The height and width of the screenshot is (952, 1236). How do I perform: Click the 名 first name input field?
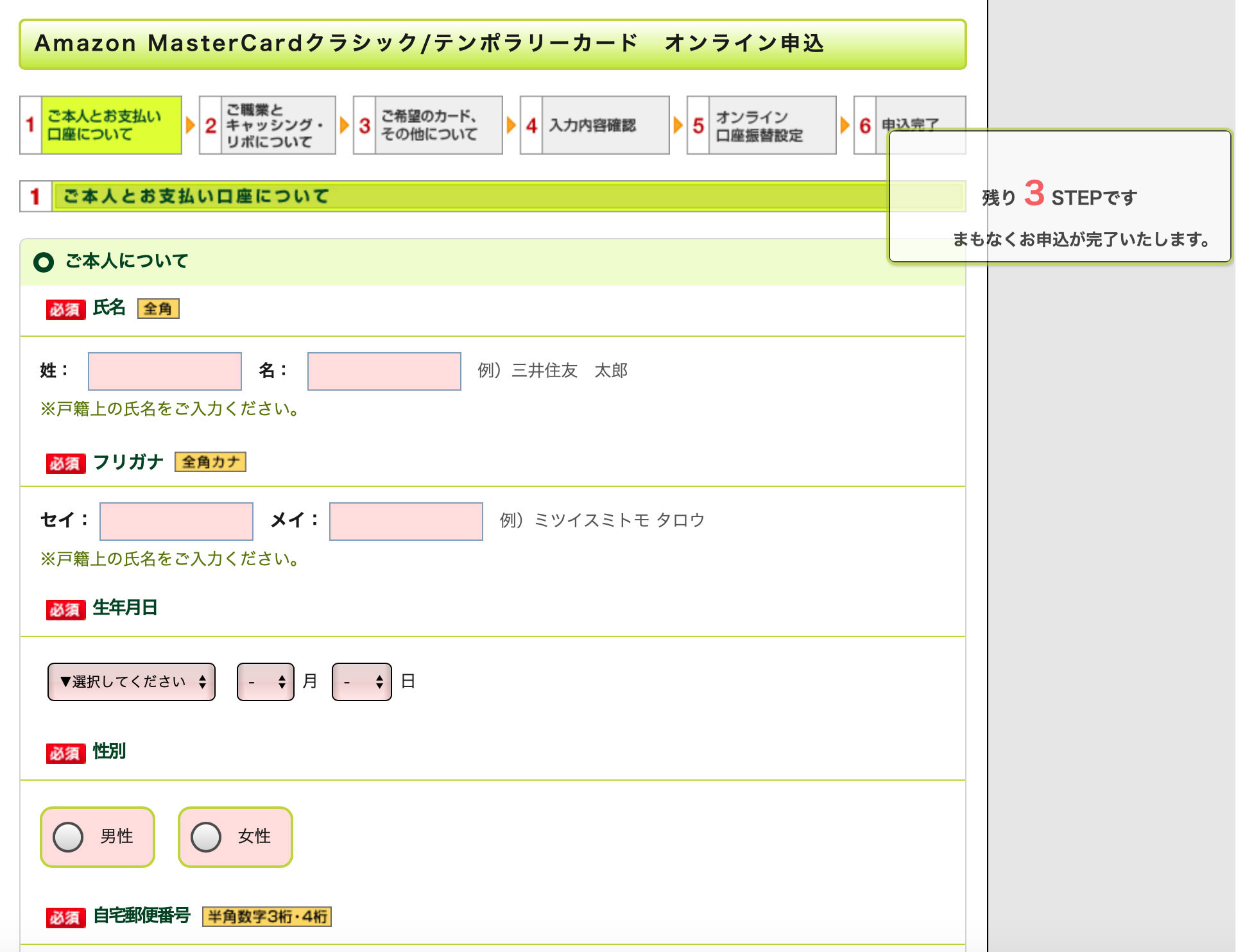[x=384, y=371]
